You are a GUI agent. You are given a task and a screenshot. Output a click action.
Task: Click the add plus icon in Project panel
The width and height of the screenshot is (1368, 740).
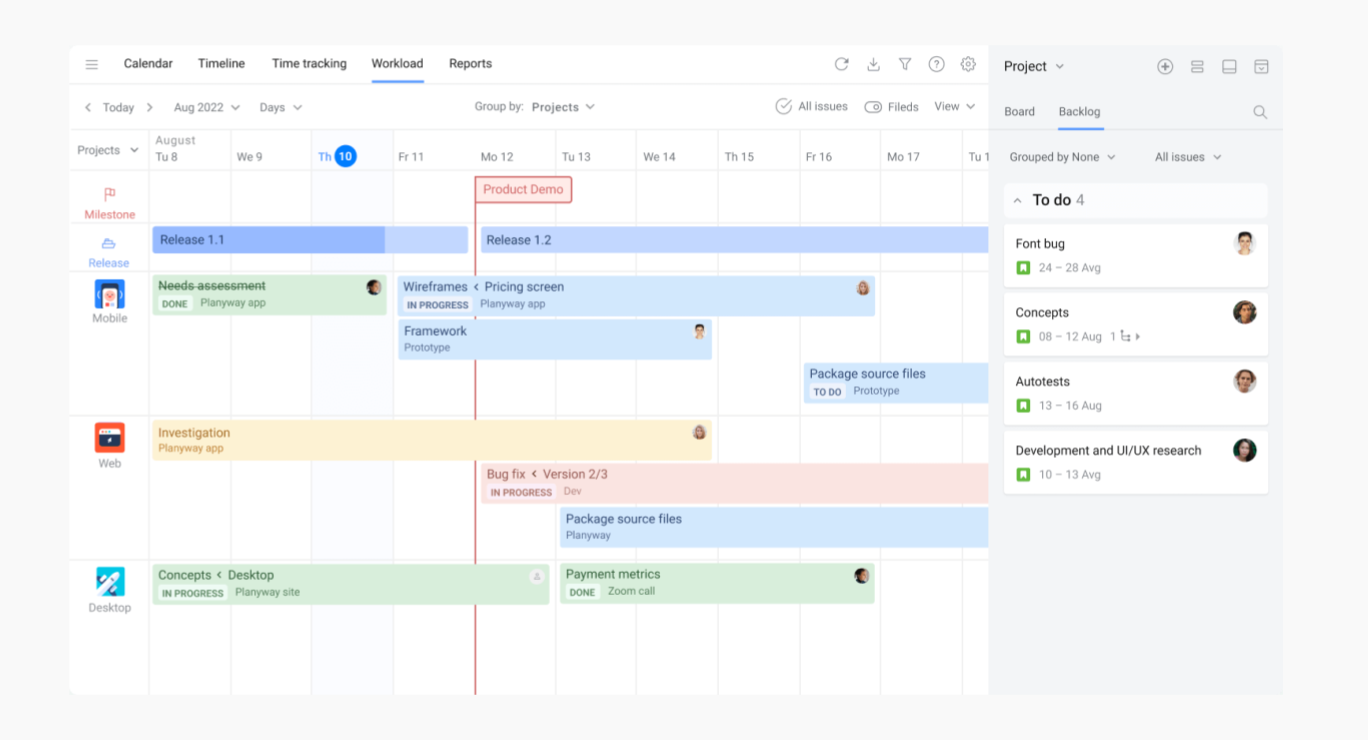point(1165,66)
